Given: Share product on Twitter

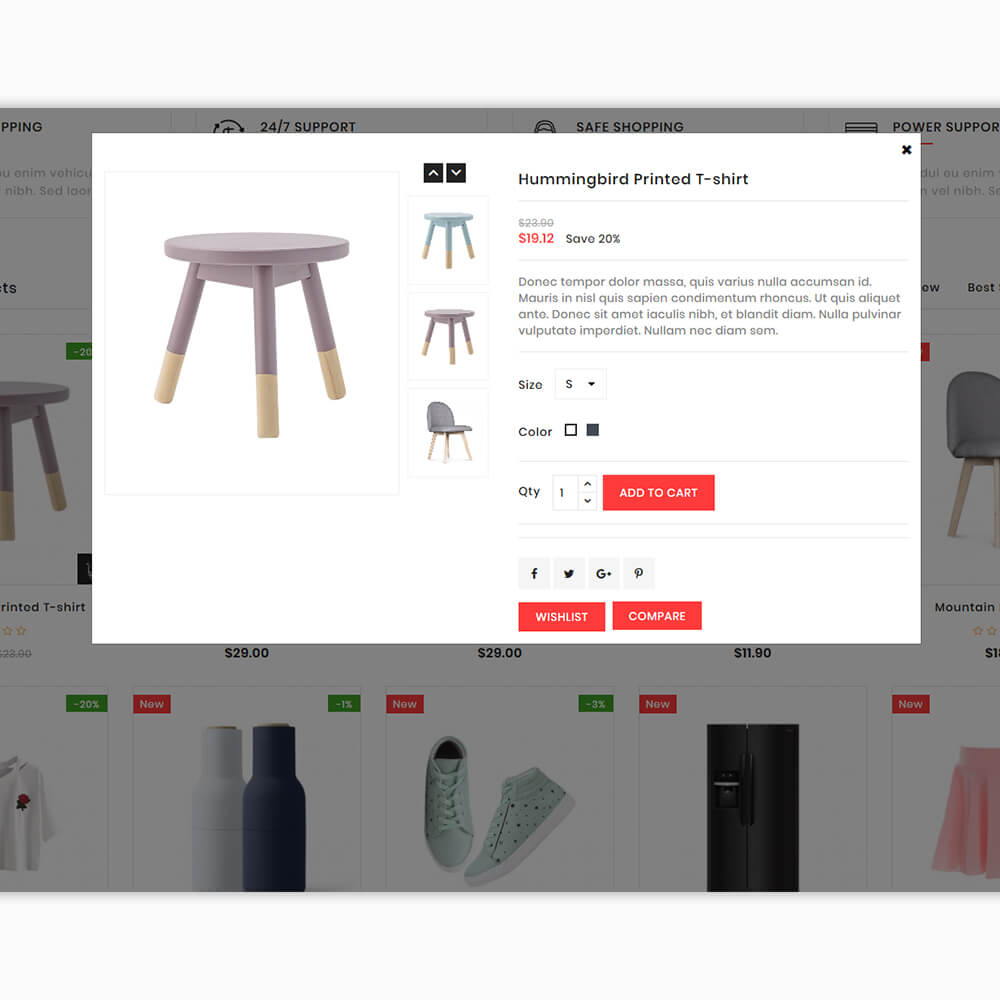Looking at the screenshot, I should coord(569,573).
